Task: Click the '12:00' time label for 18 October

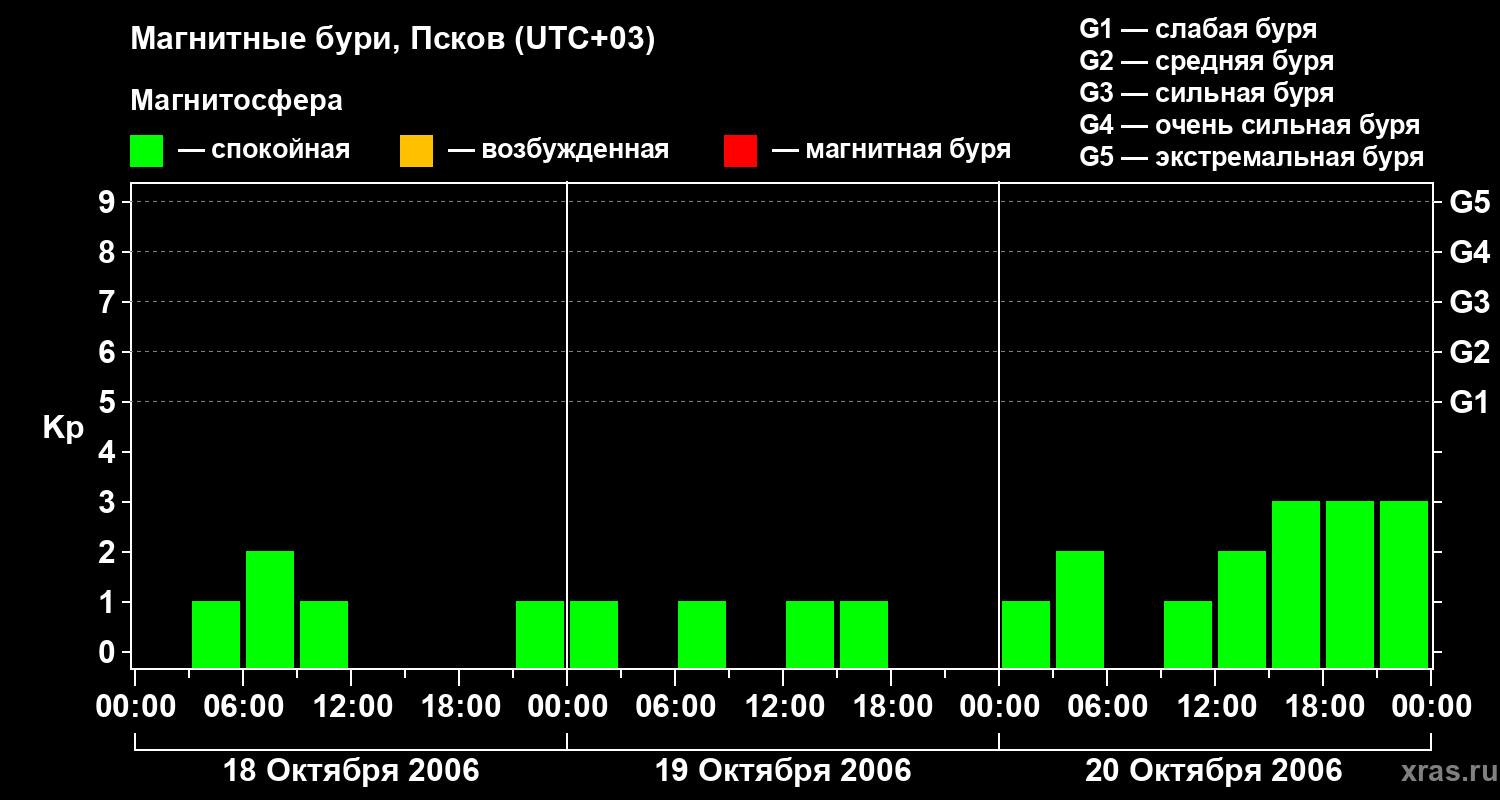Action: [x=351, y=707]
